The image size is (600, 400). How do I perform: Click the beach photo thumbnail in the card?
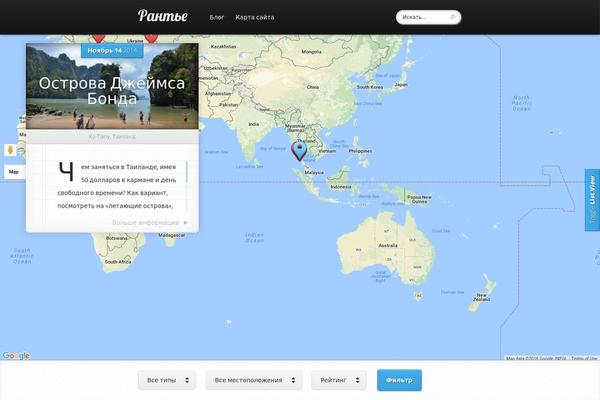pos(112,86)
